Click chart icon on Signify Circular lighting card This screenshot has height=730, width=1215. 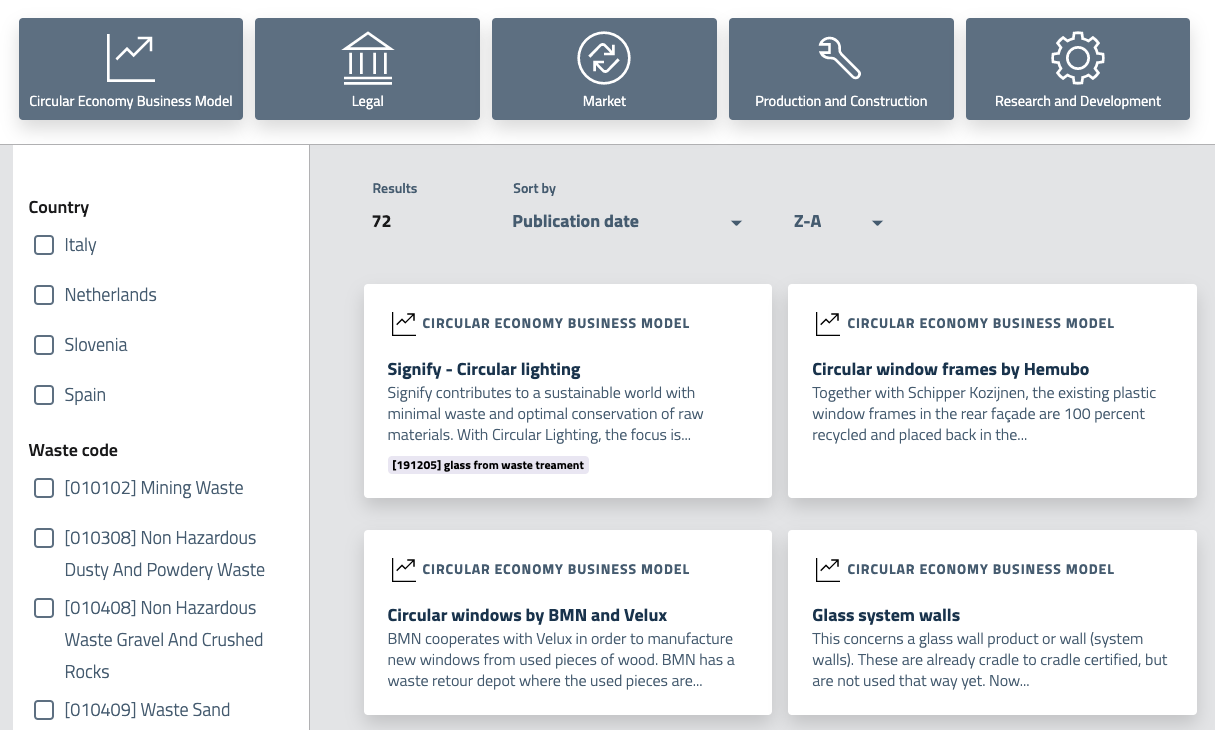[x=403, y=323]
